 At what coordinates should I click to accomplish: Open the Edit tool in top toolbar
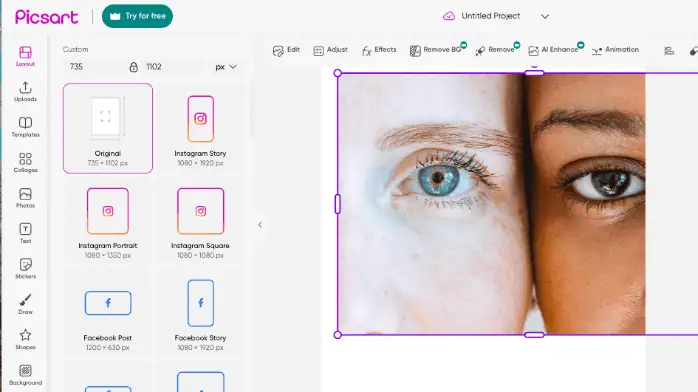[x=286, y=50]
